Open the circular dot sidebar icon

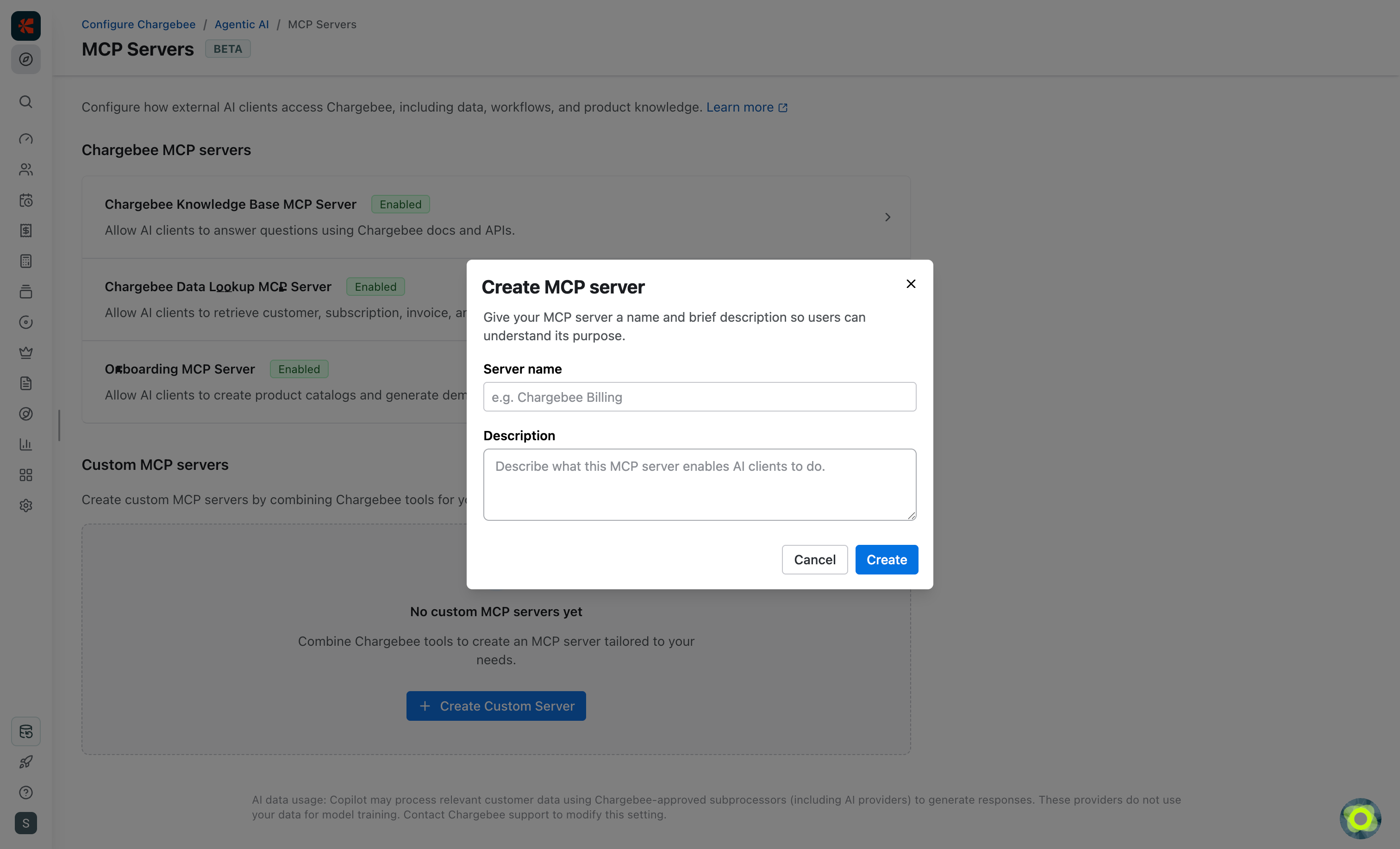point(25,322)
